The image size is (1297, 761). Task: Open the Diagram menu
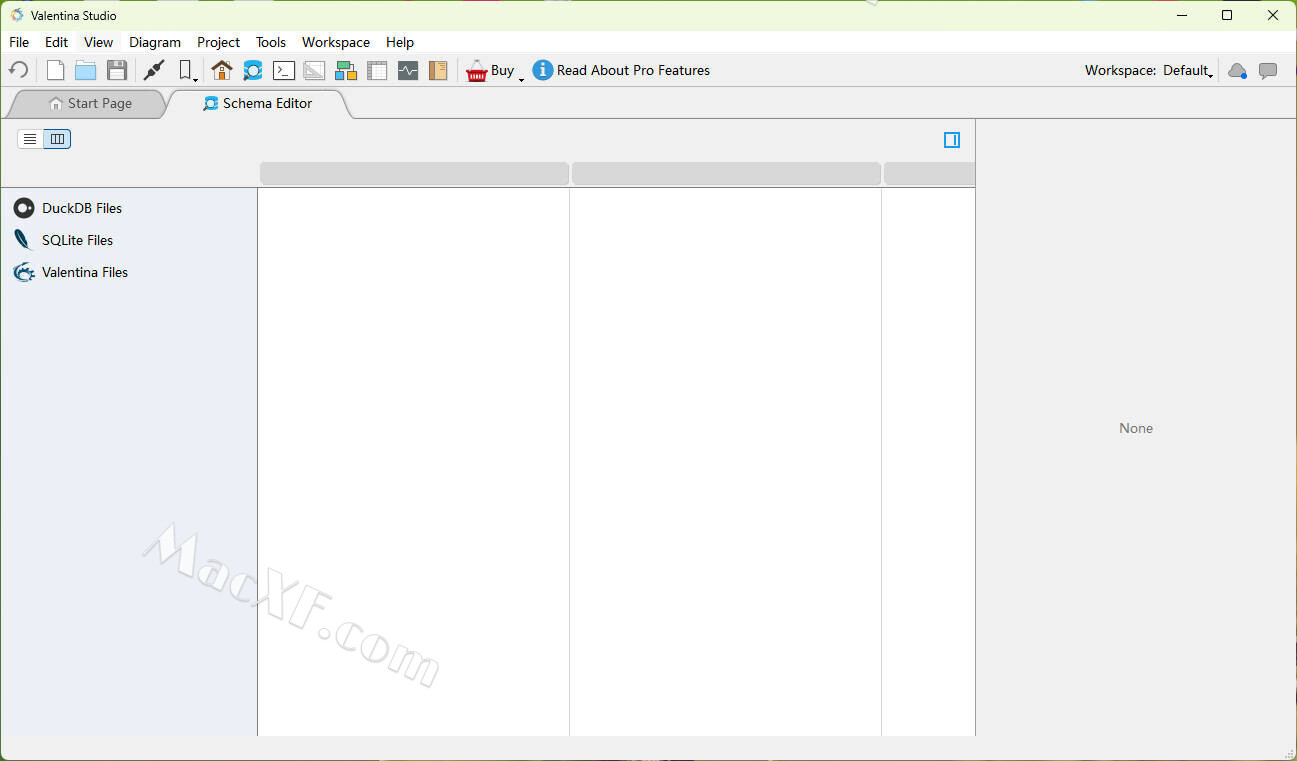155,42
